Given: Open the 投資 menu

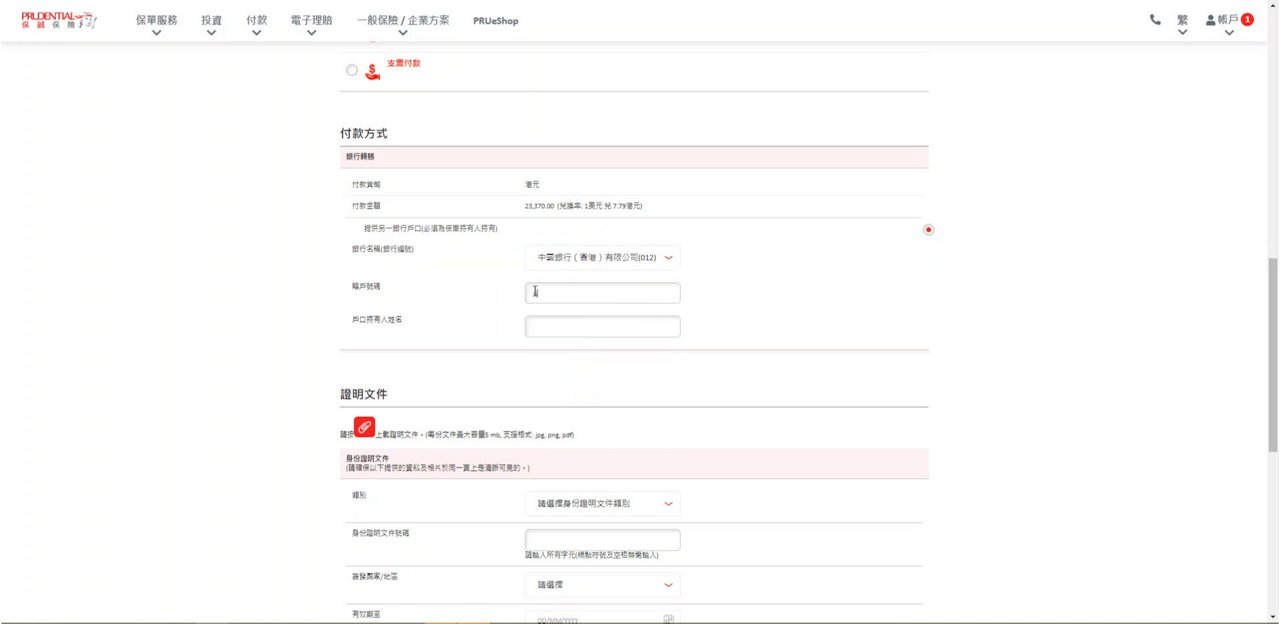Looking at the screenshot, I should [x=211, y=23].
